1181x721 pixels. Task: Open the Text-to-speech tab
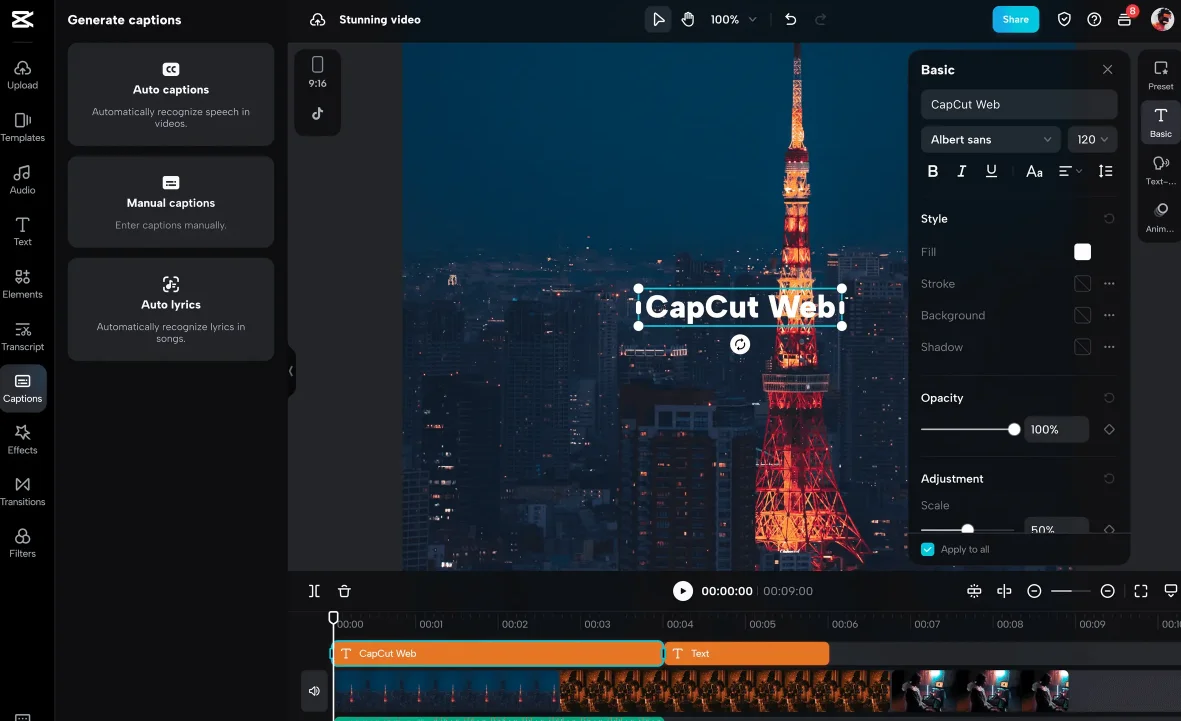[x=1161, y=170]
